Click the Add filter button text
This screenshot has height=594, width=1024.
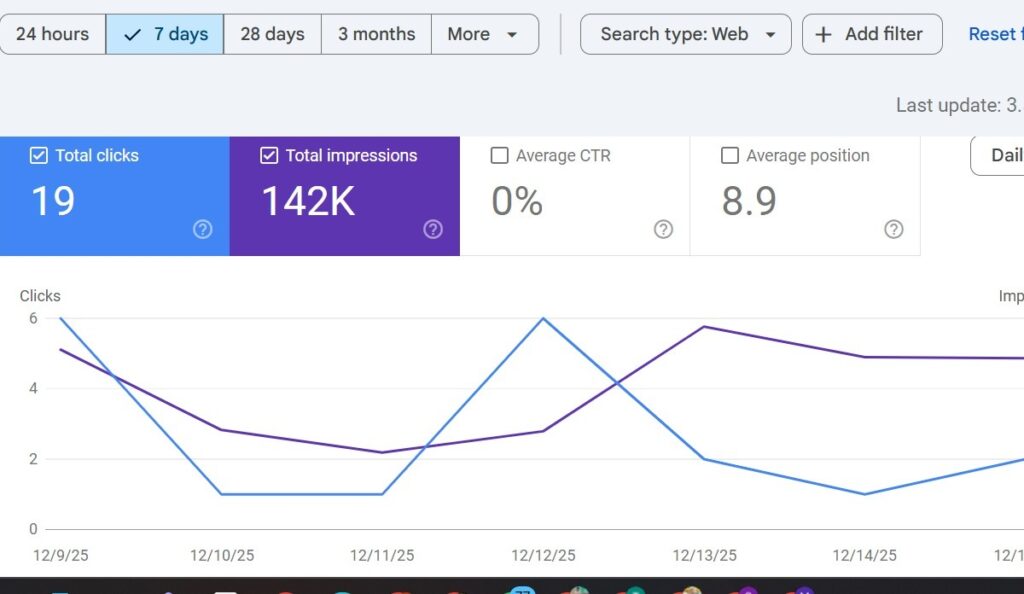coord(884,34)
